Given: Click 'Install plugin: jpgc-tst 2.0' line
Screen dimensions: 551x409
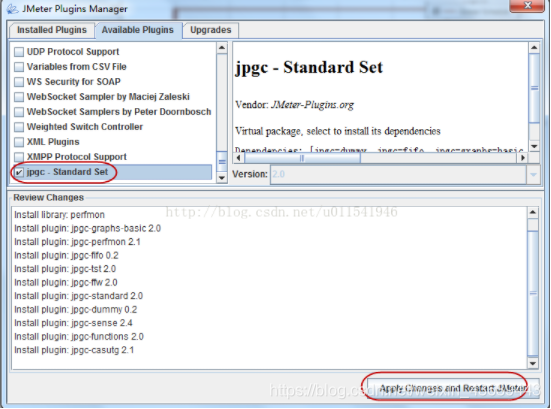Looking at the screenshot, I should tap(65, 269).
